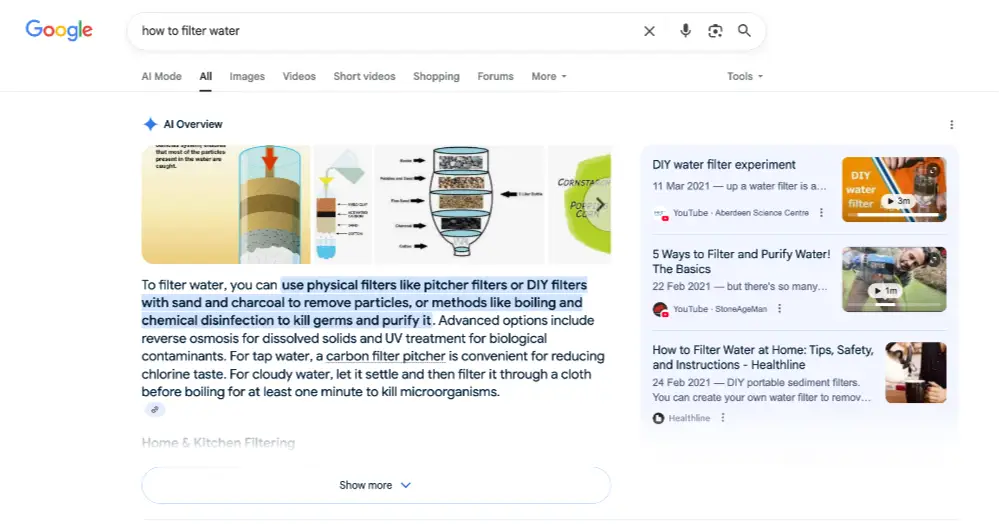Switch to the Videos tab
Screen dimensions: 1000x524
299,76
